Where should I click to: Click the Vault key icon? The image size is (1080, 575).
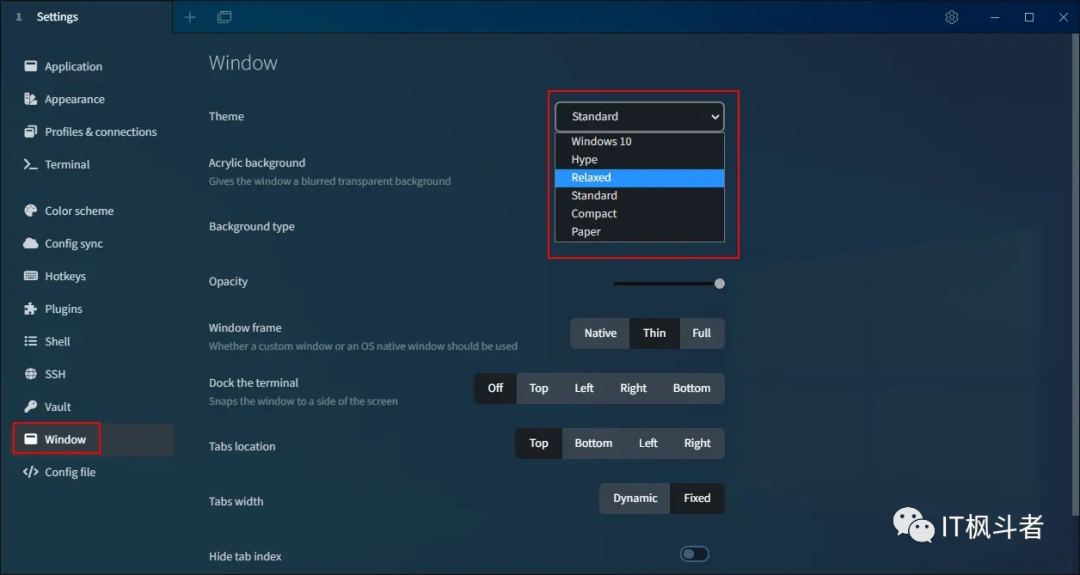click(30, 406)
